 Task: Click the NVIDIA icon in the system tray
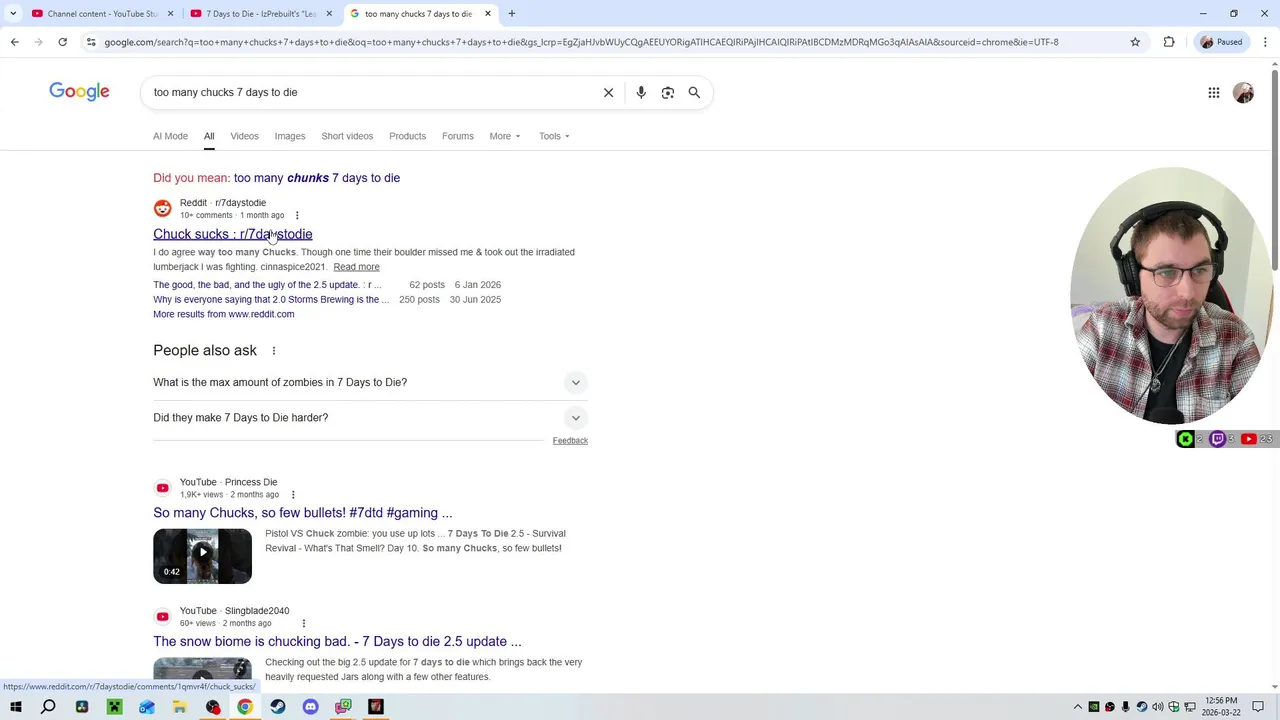[1093, 707]
